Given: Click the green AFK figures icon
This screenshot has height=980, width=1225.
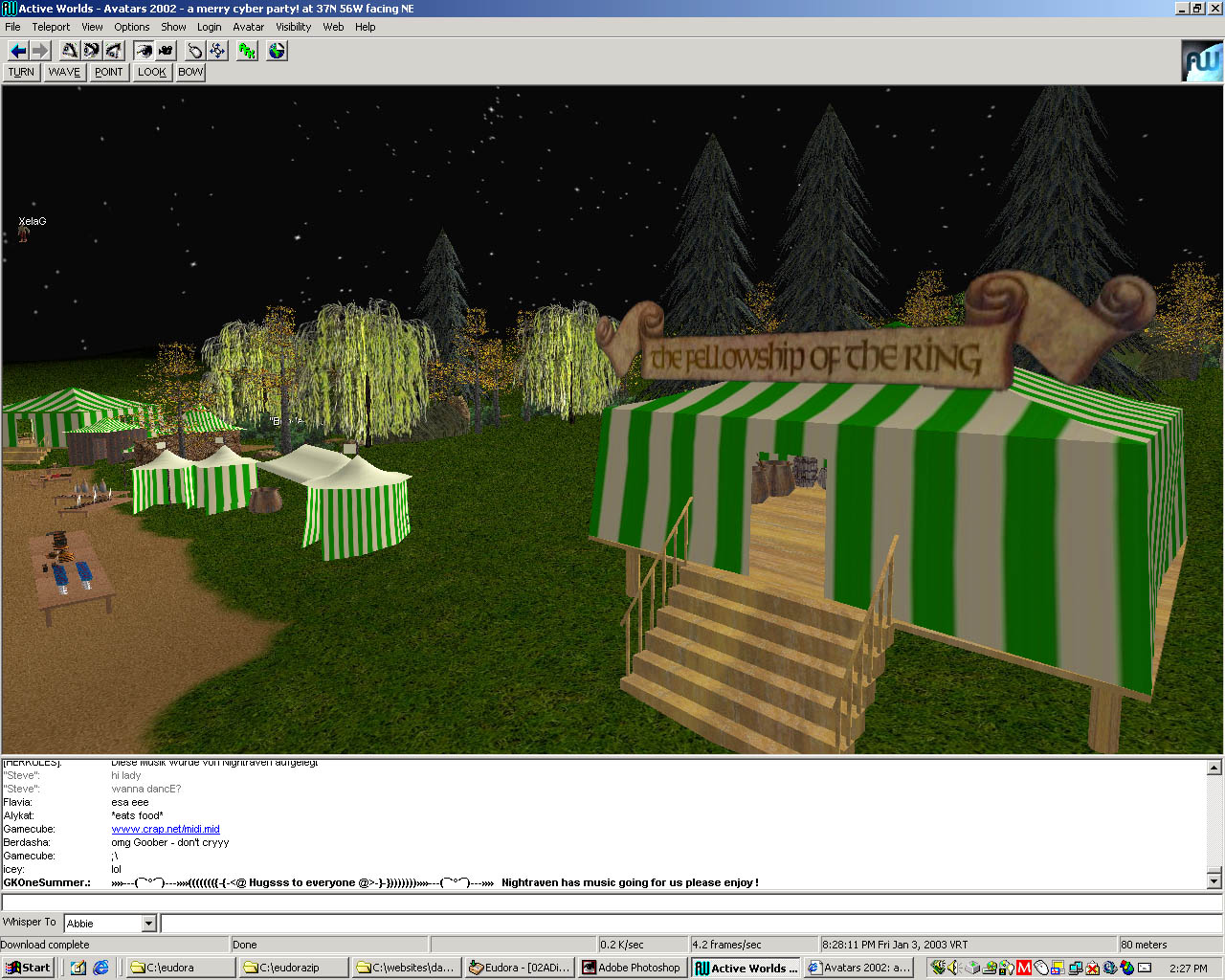Looking at the screenshot, I should tap(247, 51).
